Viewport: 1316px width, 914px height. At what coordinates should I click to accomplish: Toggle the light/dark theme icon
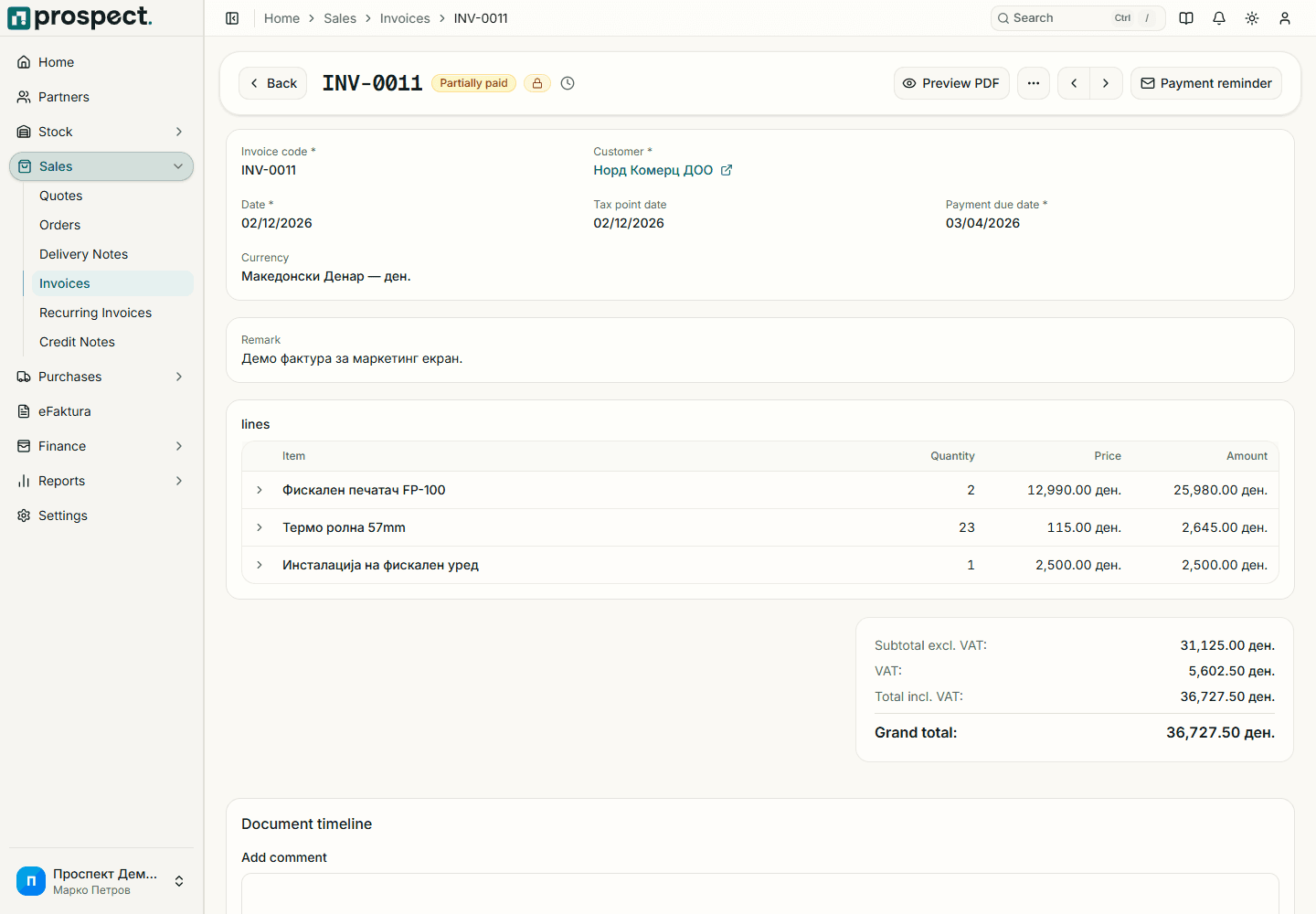[1252, 18]
